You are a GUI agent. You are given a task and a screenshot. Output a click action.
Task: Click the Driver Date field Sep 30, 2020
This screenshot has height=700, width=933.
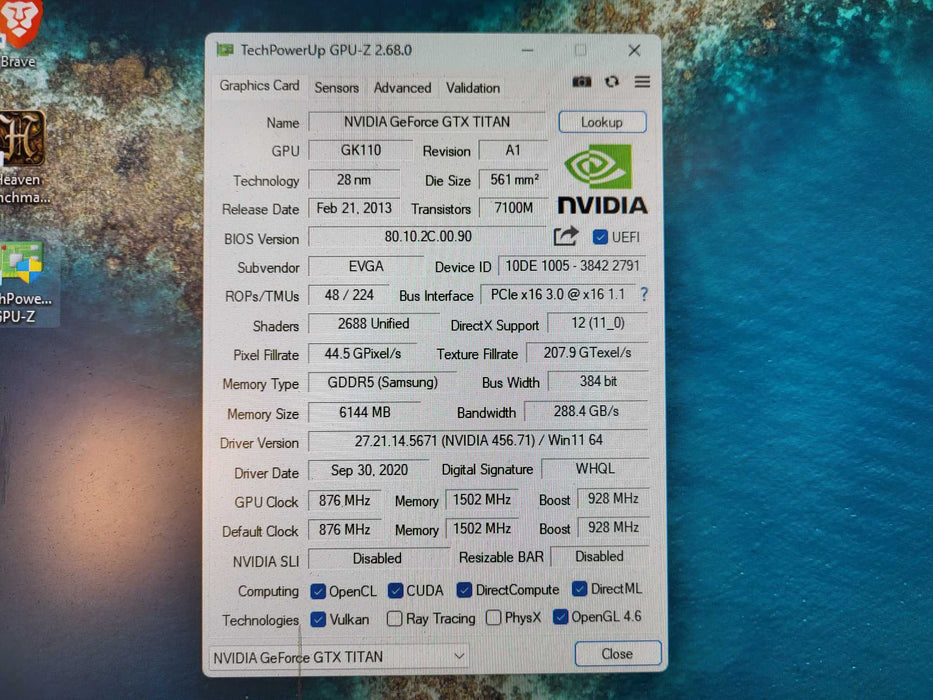coord(369,470)
